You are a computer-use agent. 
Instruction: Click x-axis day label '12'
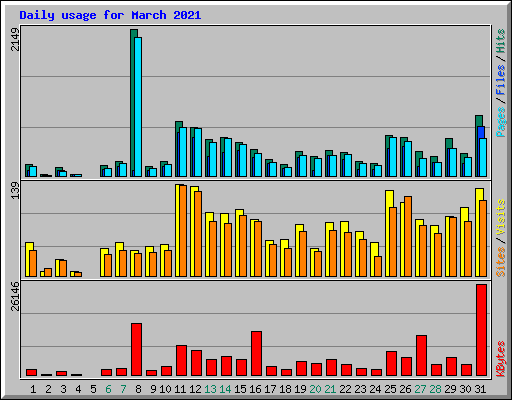click(195, 389)
